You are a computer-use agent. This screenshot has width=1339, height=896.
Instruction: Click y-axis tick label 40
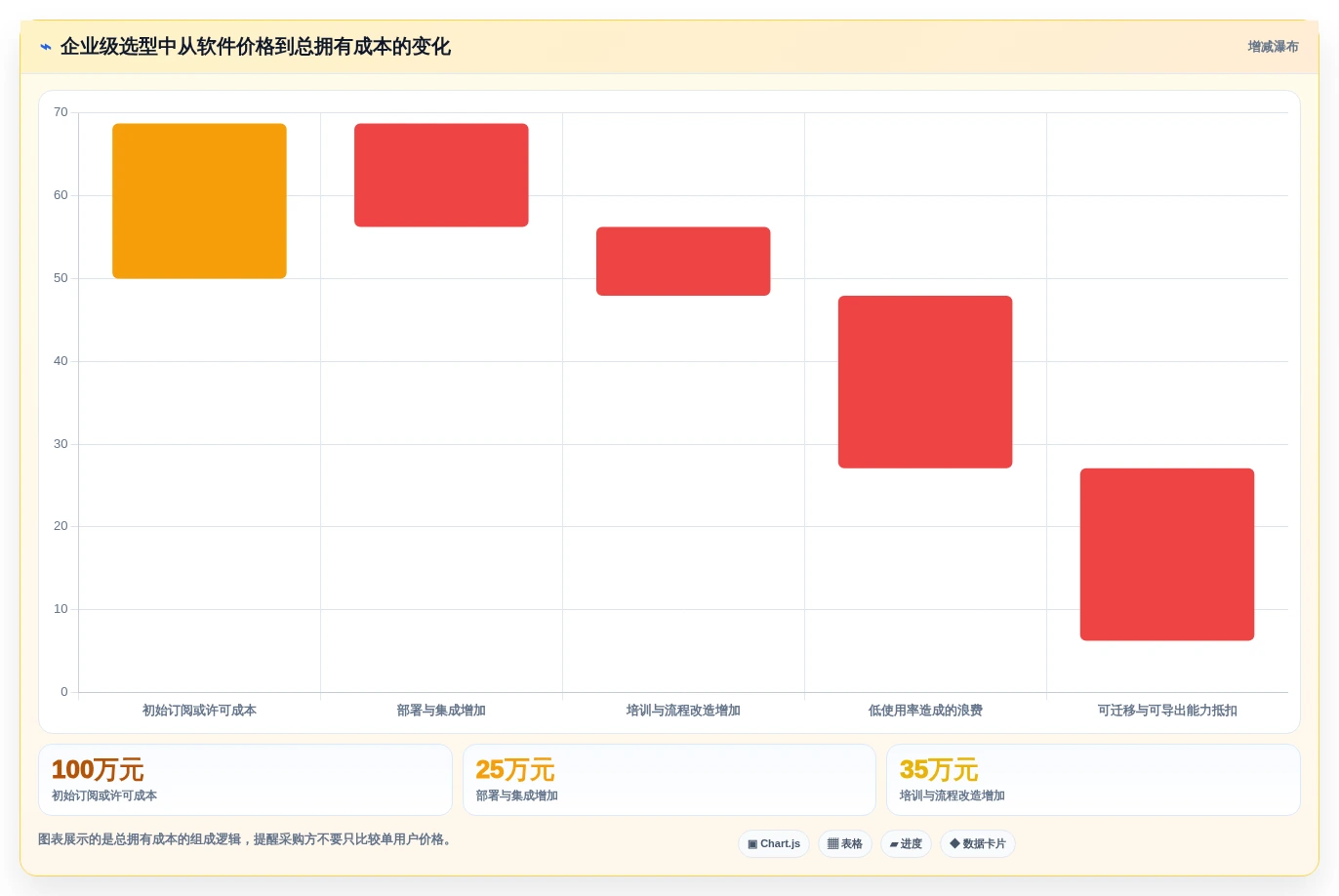61,361
